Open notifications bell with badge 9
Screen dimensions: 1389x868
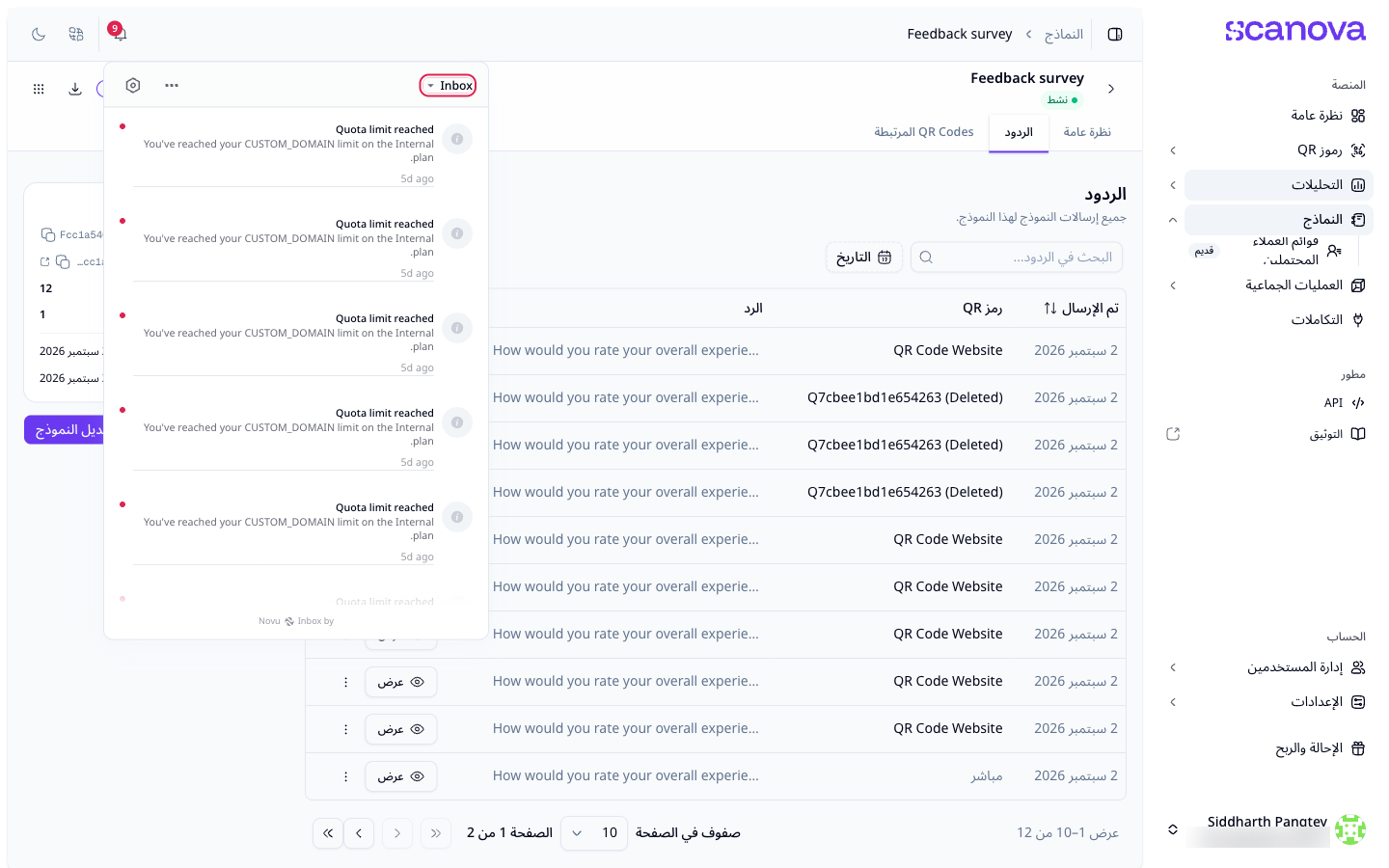tap(120, 34)
